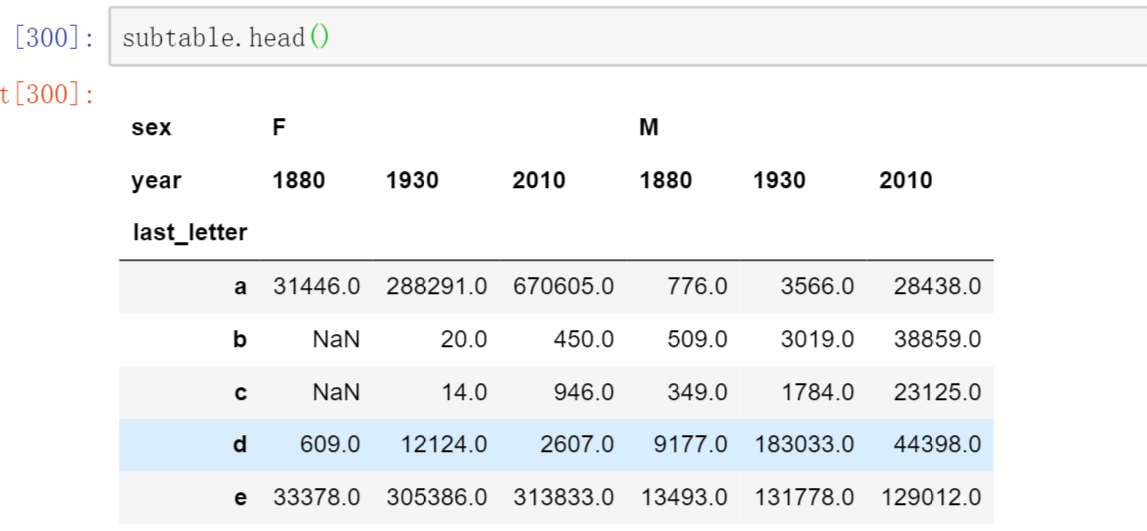Select the 2010 header under M
Viewport: 1147px width, 531px height.
(906, 181)
